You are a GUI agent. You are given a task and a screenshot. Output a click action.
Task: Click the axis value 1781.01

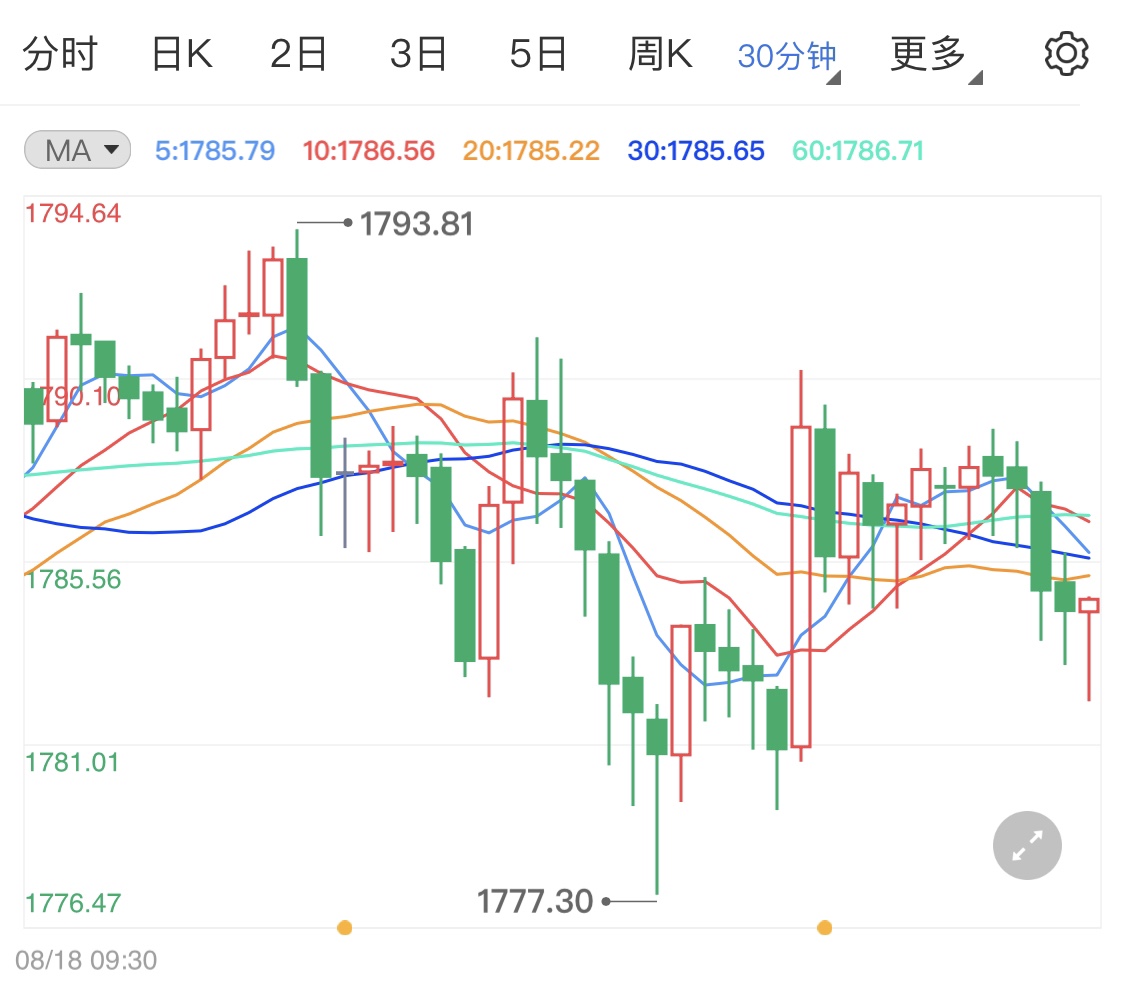pyautogui.click(x=72, y=762)
